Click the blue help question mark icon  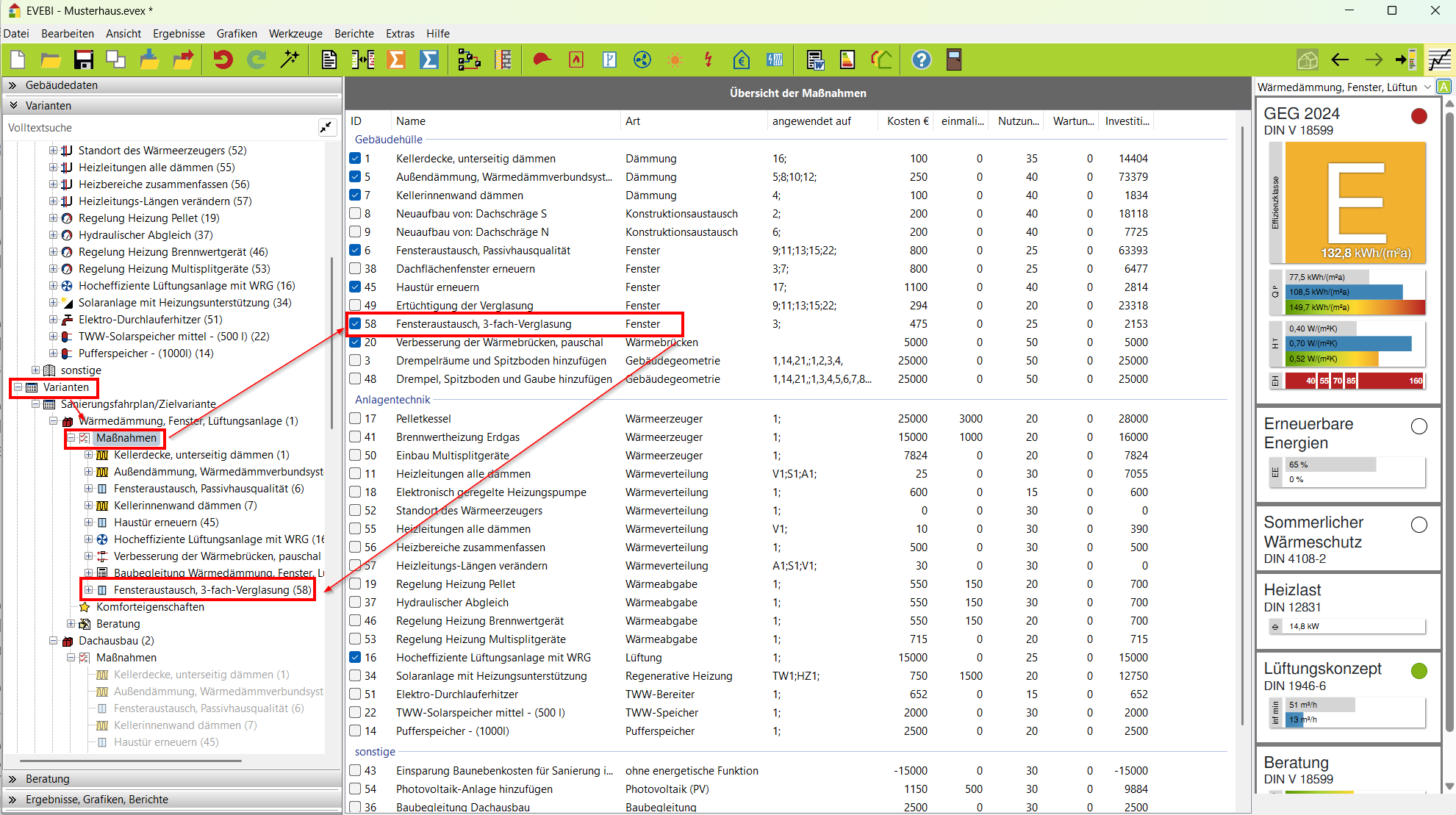tap(921, 60)
